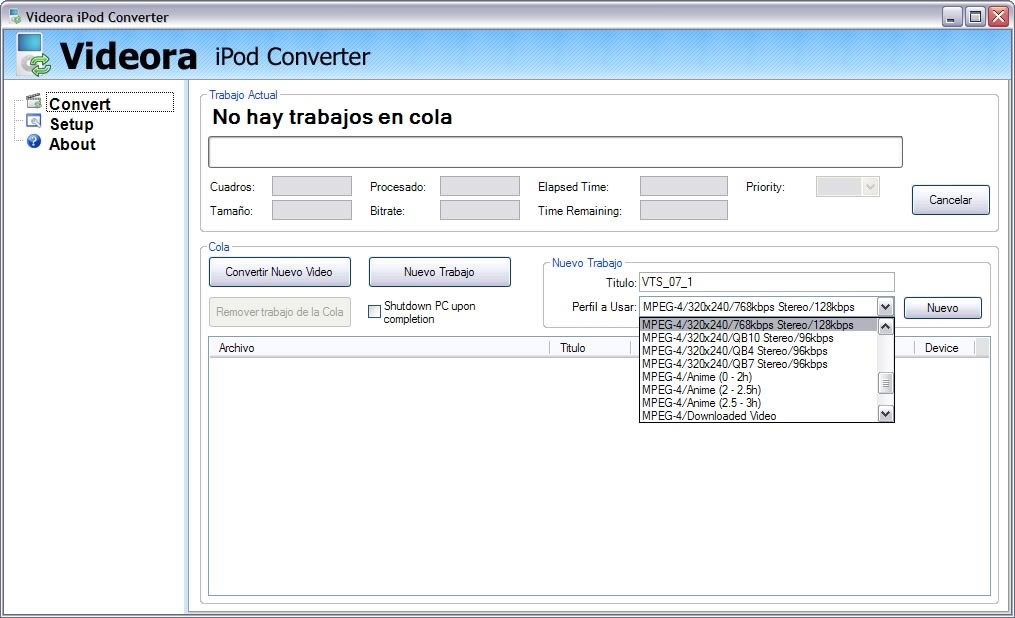Maximize the Videora window
Image resolution: width=1015 pixels, height=618 pixels.
(975, 16)
